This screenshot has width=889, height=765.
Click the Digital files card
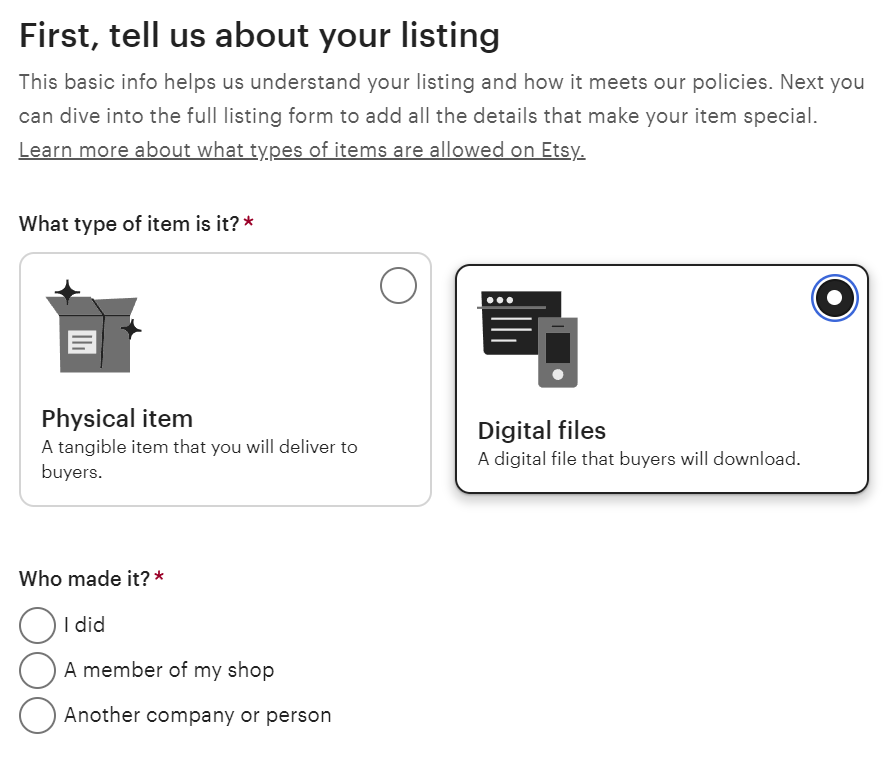click(x=665, y=380)
